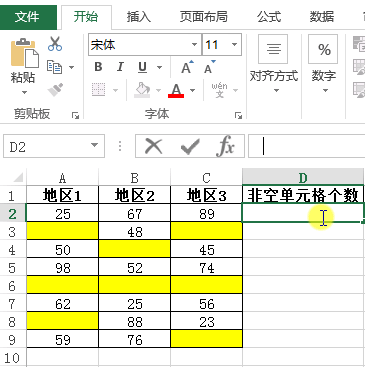Select header cell 地区2
This screenshot has height=367, width=365.
(x=135, y=195)
